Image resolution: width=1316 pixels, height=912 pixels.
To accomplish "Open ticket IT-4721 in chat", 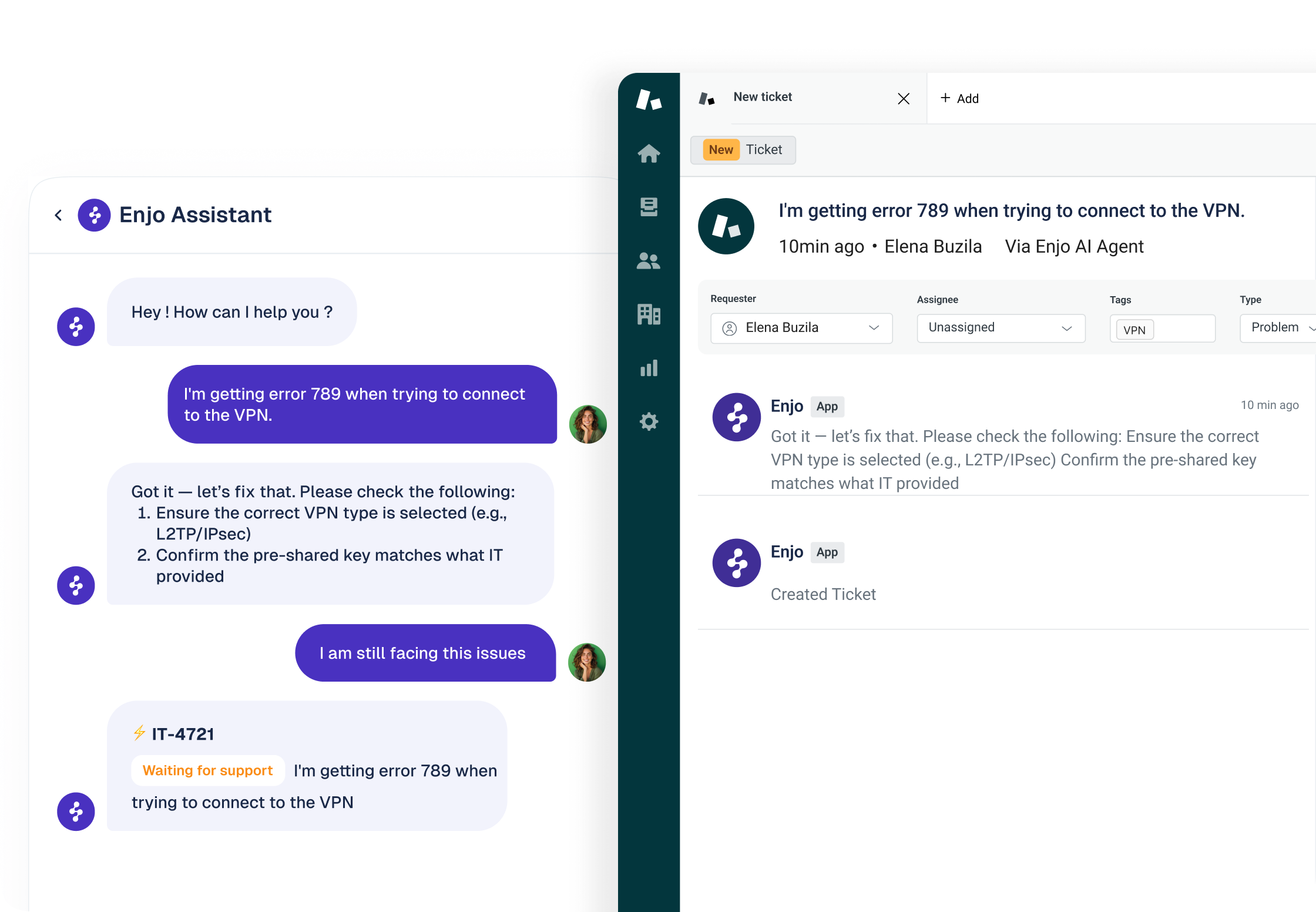I will coord(183,735).
